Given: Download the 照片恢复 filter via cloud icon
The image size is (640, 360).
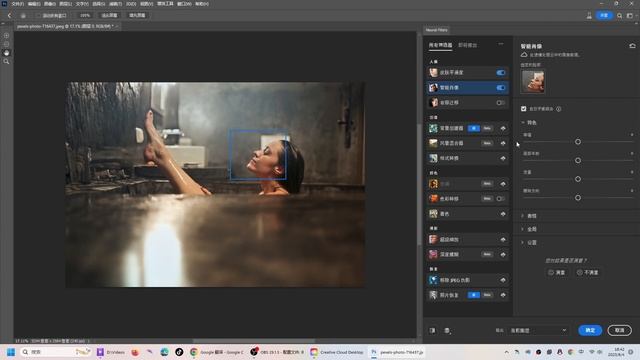Looking at the screenshot, I should pyautogui.click(x=503, y=295).
